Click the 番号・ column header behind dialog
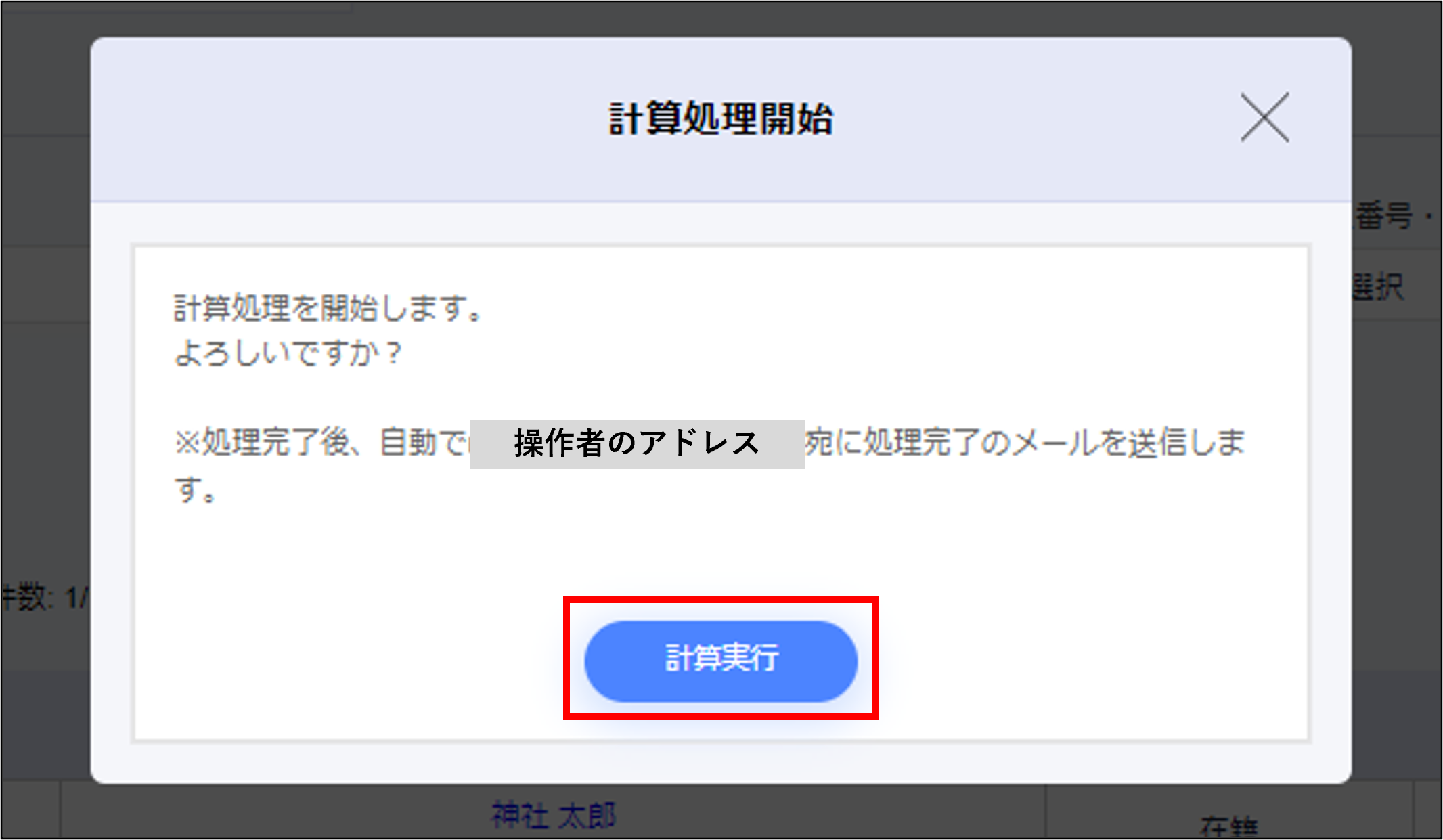 (x=1394, y=217)
